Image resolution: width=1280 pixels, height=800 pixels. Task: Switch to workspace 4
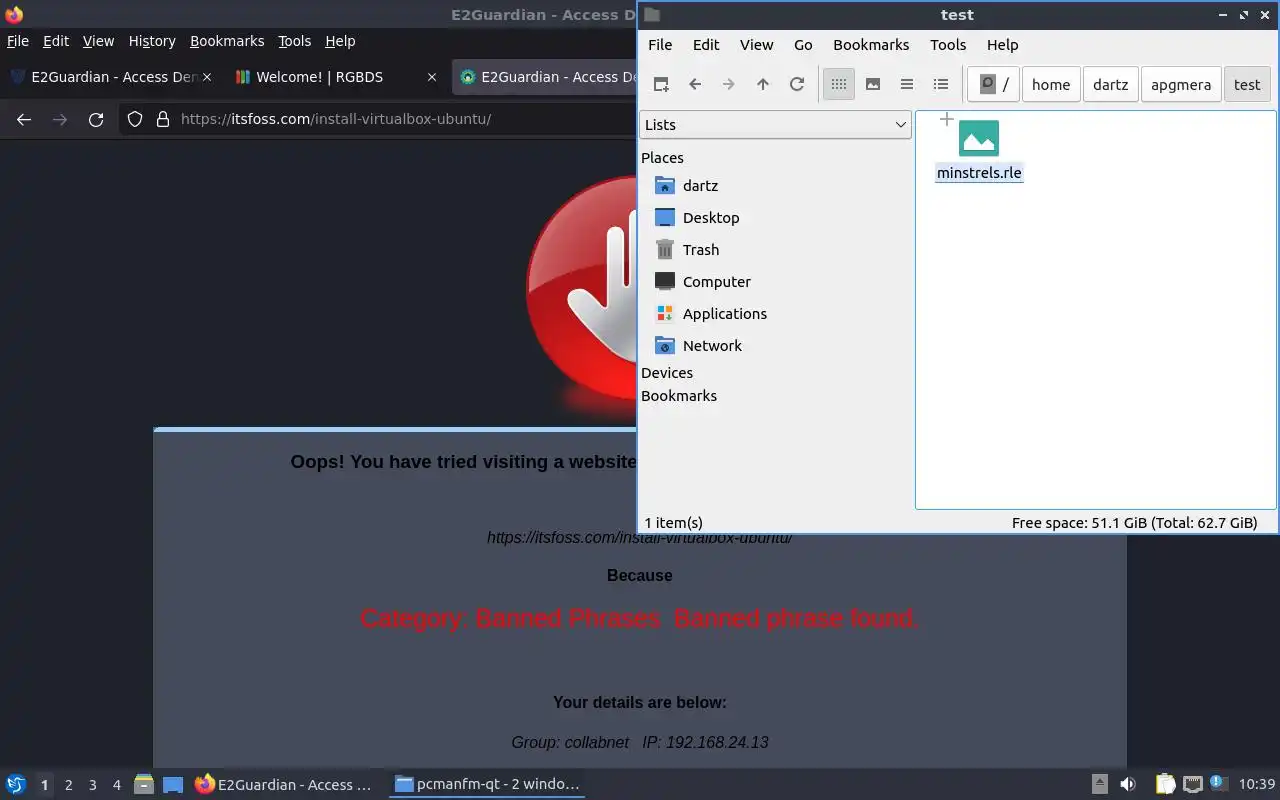[x=116, y=785]
